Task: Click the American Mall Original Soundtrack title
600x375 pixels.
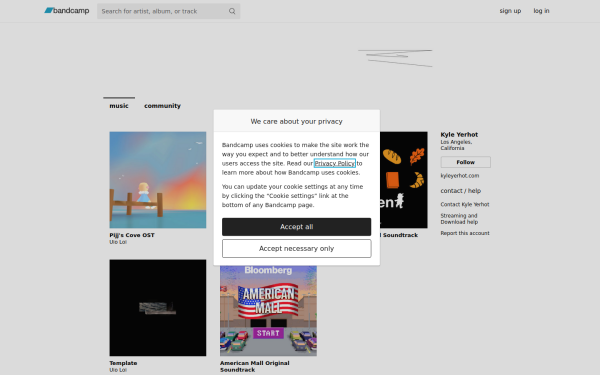Action: click(255, 366)
